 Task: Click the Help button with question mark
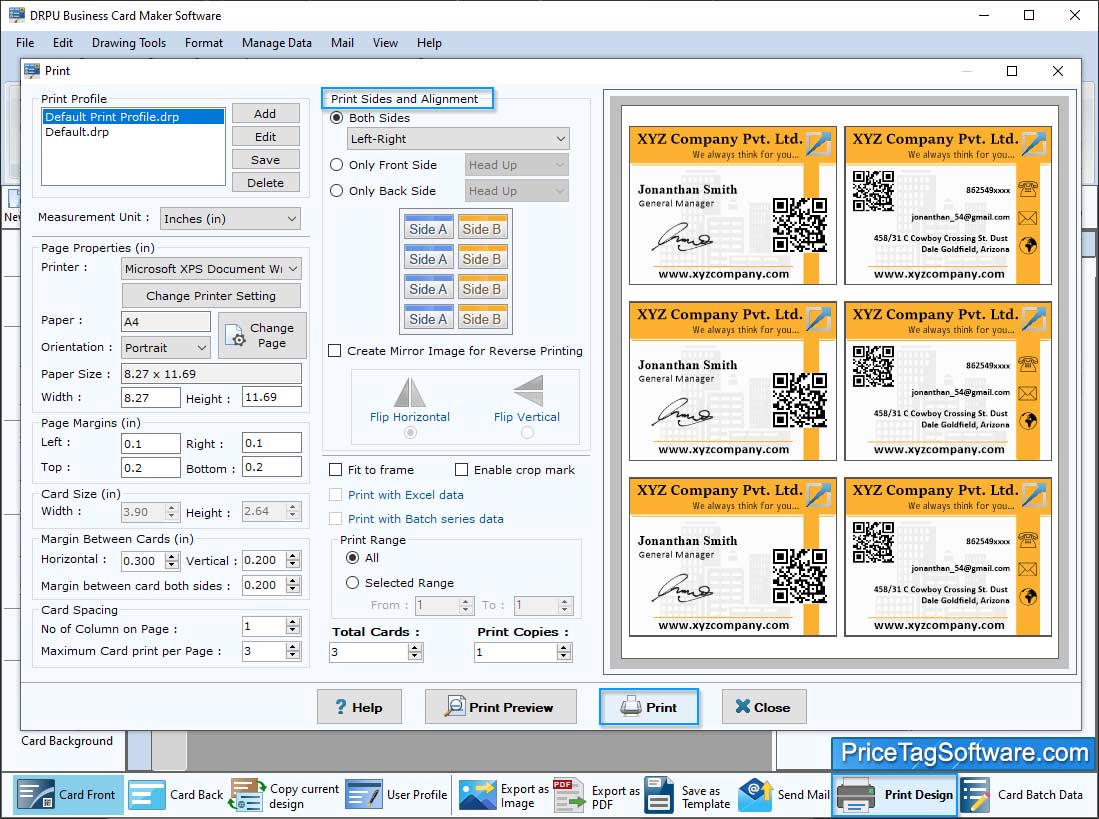(x=359, y=707)
